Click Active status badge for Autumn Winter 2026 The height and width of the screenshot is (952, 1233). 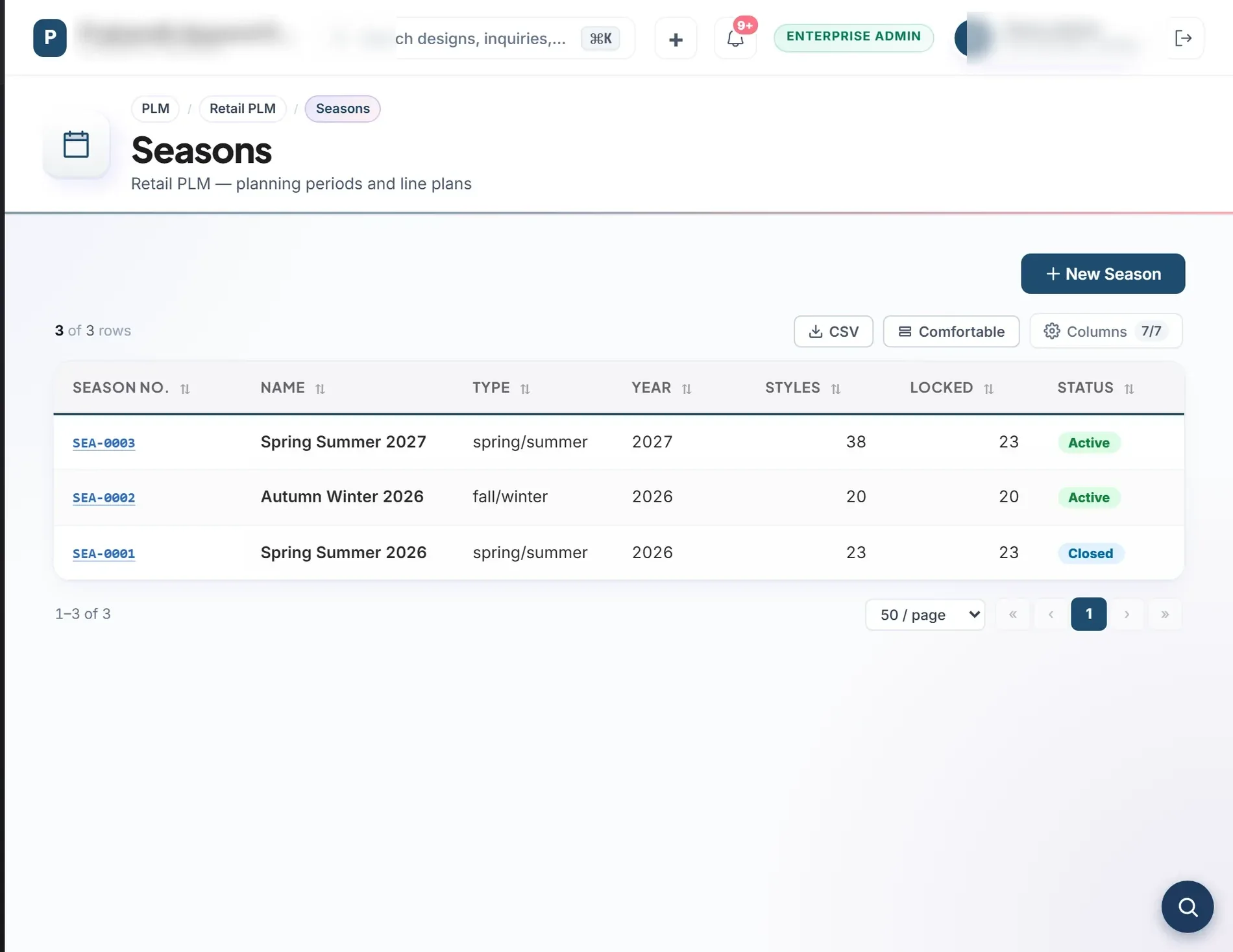tap(1088, 497)
